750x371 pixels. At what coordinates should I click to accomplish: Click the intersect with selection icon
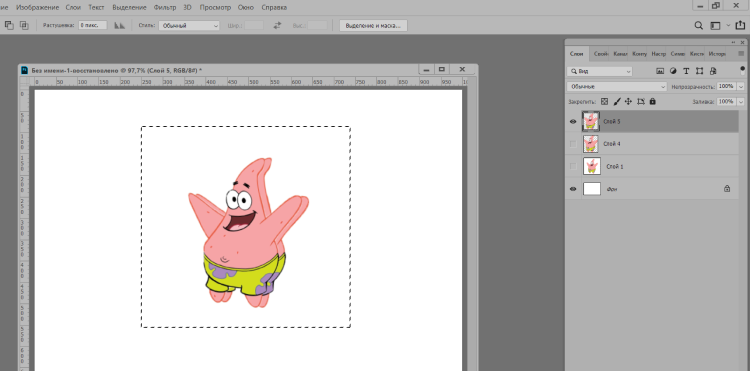(x=24, y=25)
